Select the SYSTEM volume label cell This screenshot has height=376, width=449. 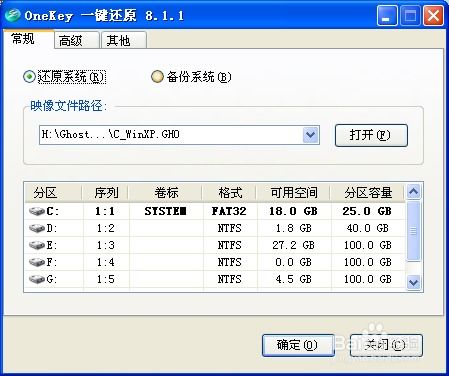pos(165,211)
